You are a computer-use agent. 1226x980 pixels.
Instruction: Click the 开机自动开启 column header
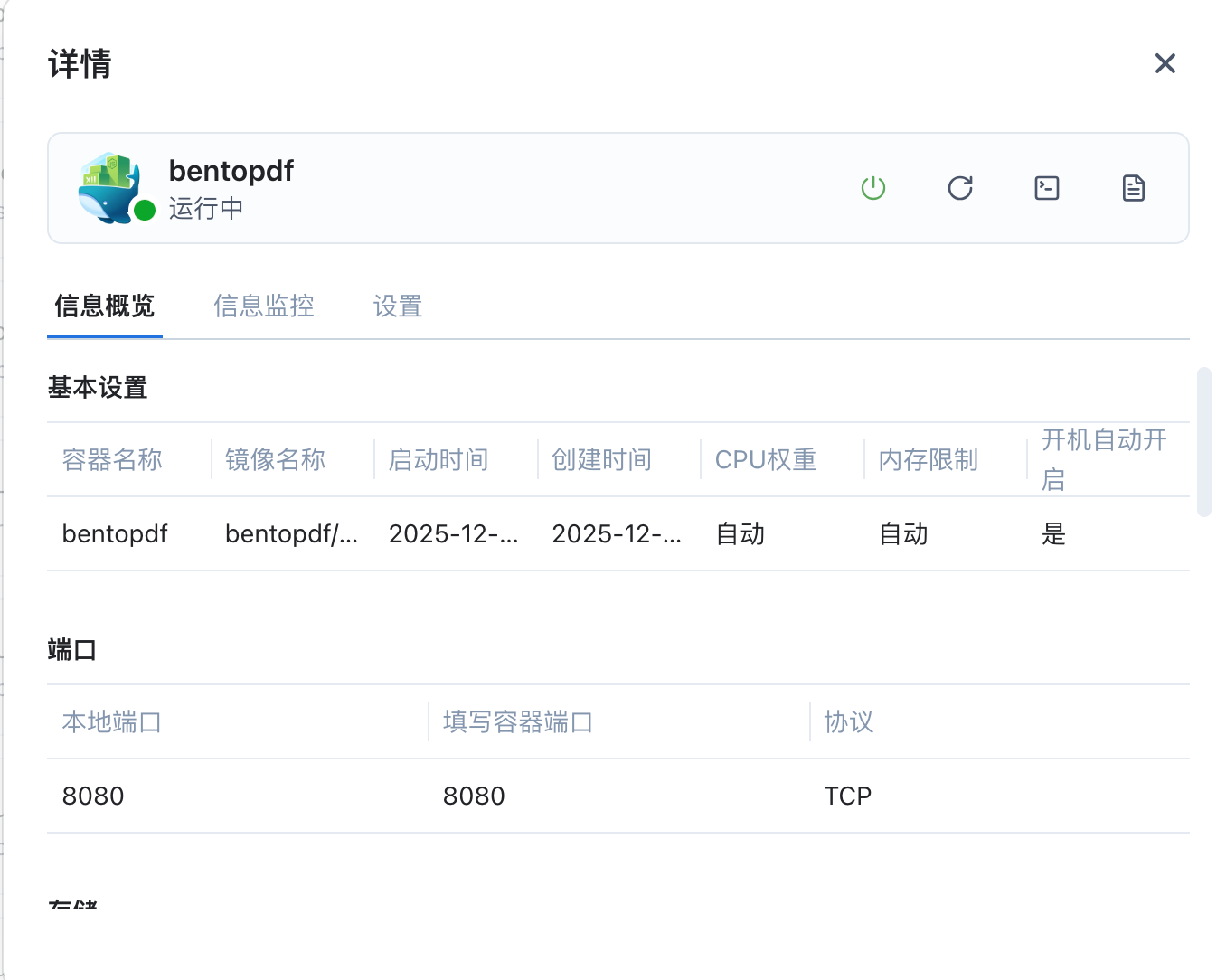1104,459
